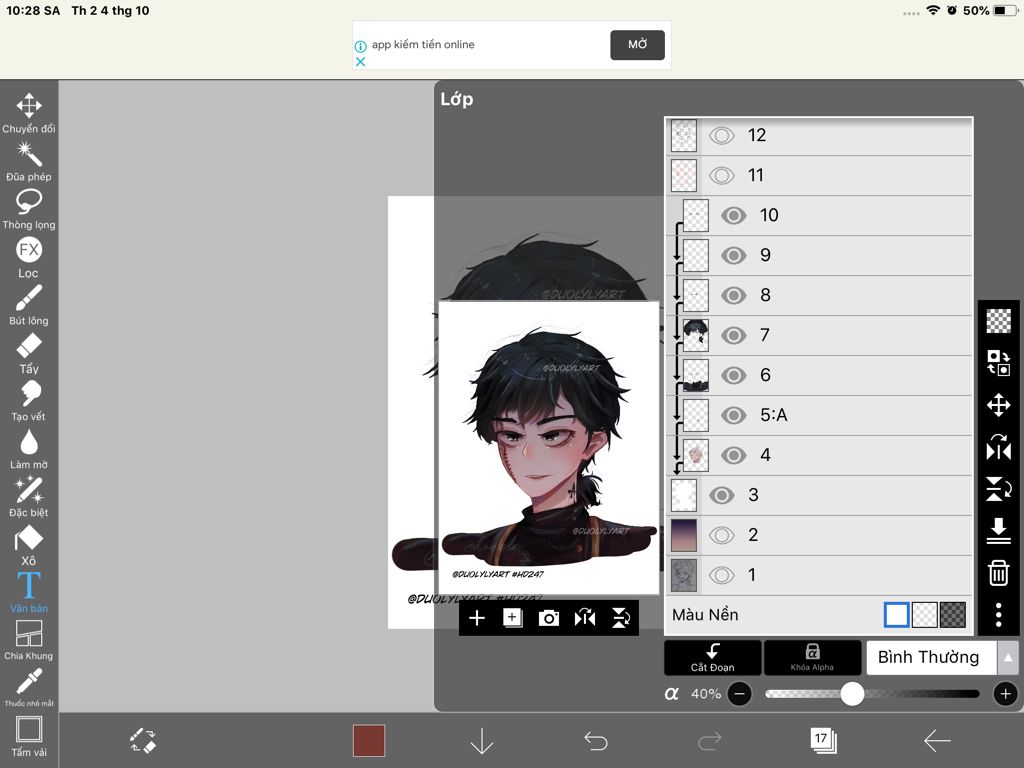Decrease opacity with minus button
Viewport: 1024px width, 768px height.
739,694
